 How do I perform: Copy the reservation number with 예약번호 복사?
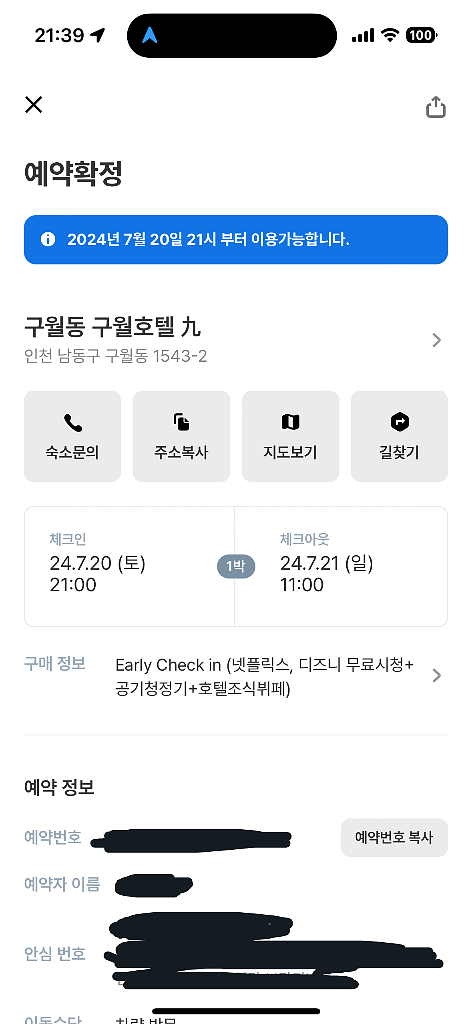394,837
